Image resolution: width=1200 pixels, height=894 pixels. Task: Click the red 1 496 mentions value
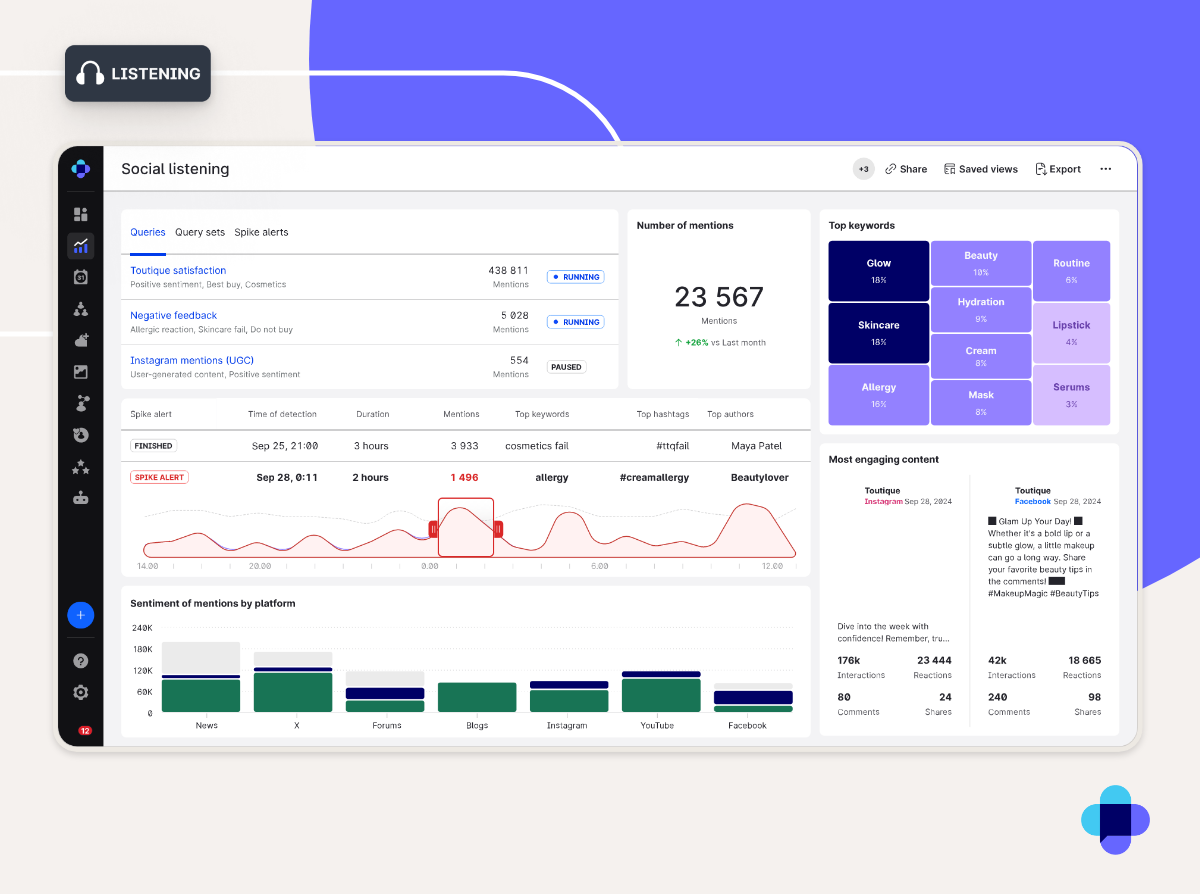pyautogui.click(x=464, y=477)
